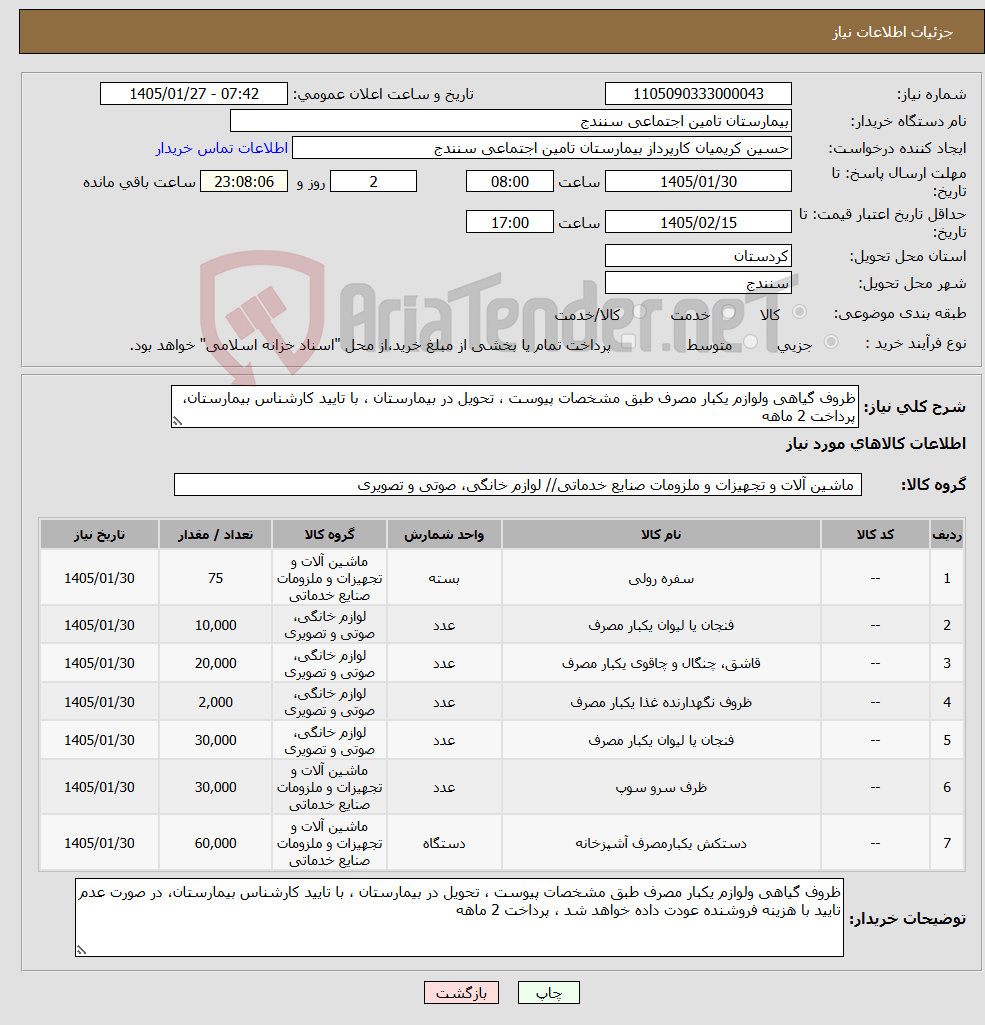Click the واحد شمارش column header
The width and height of the screenshot is (985, 1025).
tap(444, 534)
